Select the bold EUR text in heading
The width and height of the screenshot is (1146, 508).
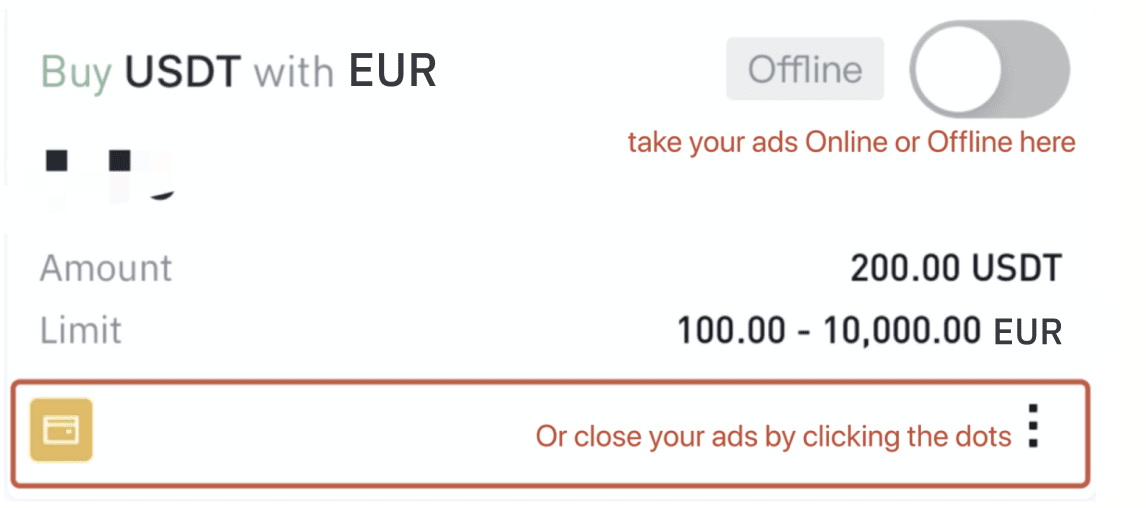(x=392, y=71)
